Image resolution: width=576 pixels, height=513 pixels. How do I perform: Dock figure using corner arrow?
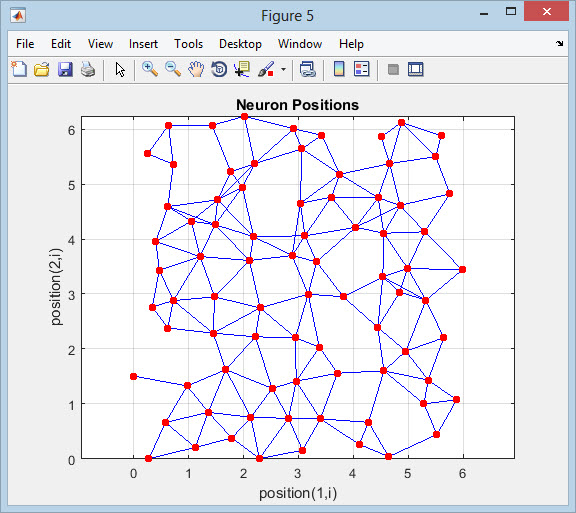(559, 44)
